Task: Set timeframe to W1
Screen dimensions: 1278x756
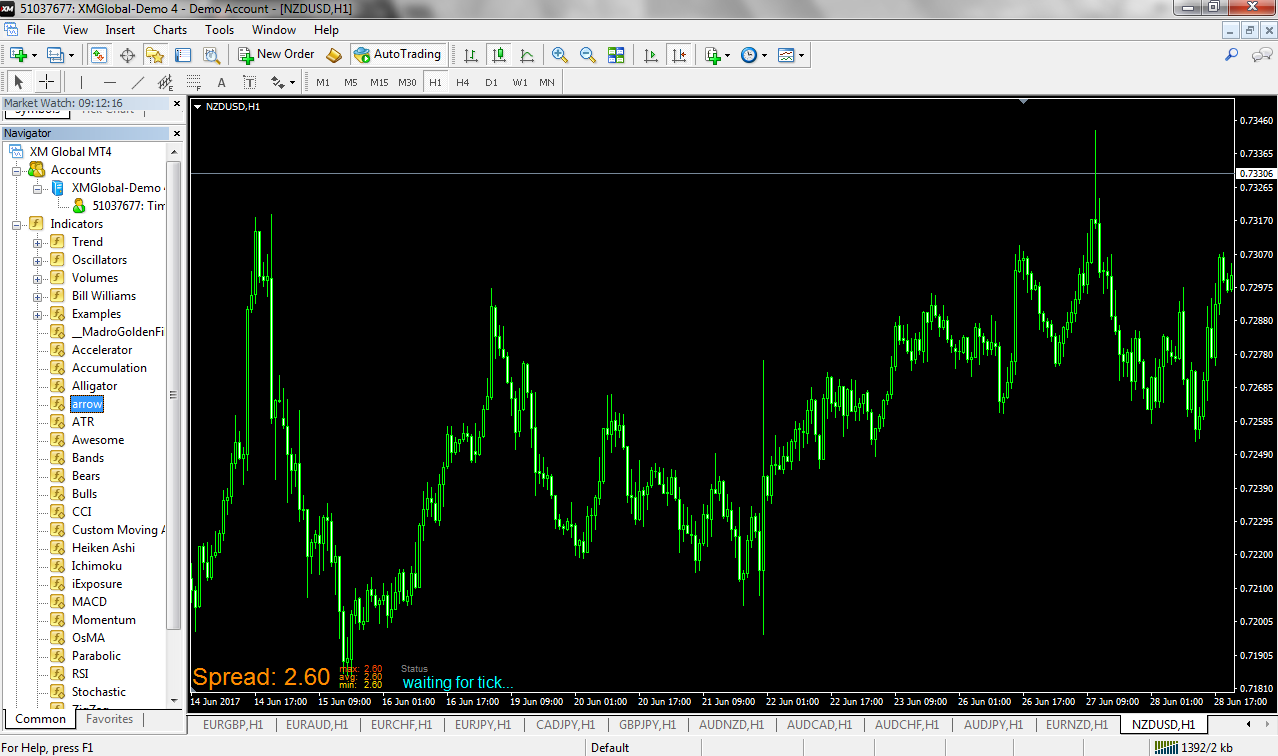Action: (x=520, y=82)
